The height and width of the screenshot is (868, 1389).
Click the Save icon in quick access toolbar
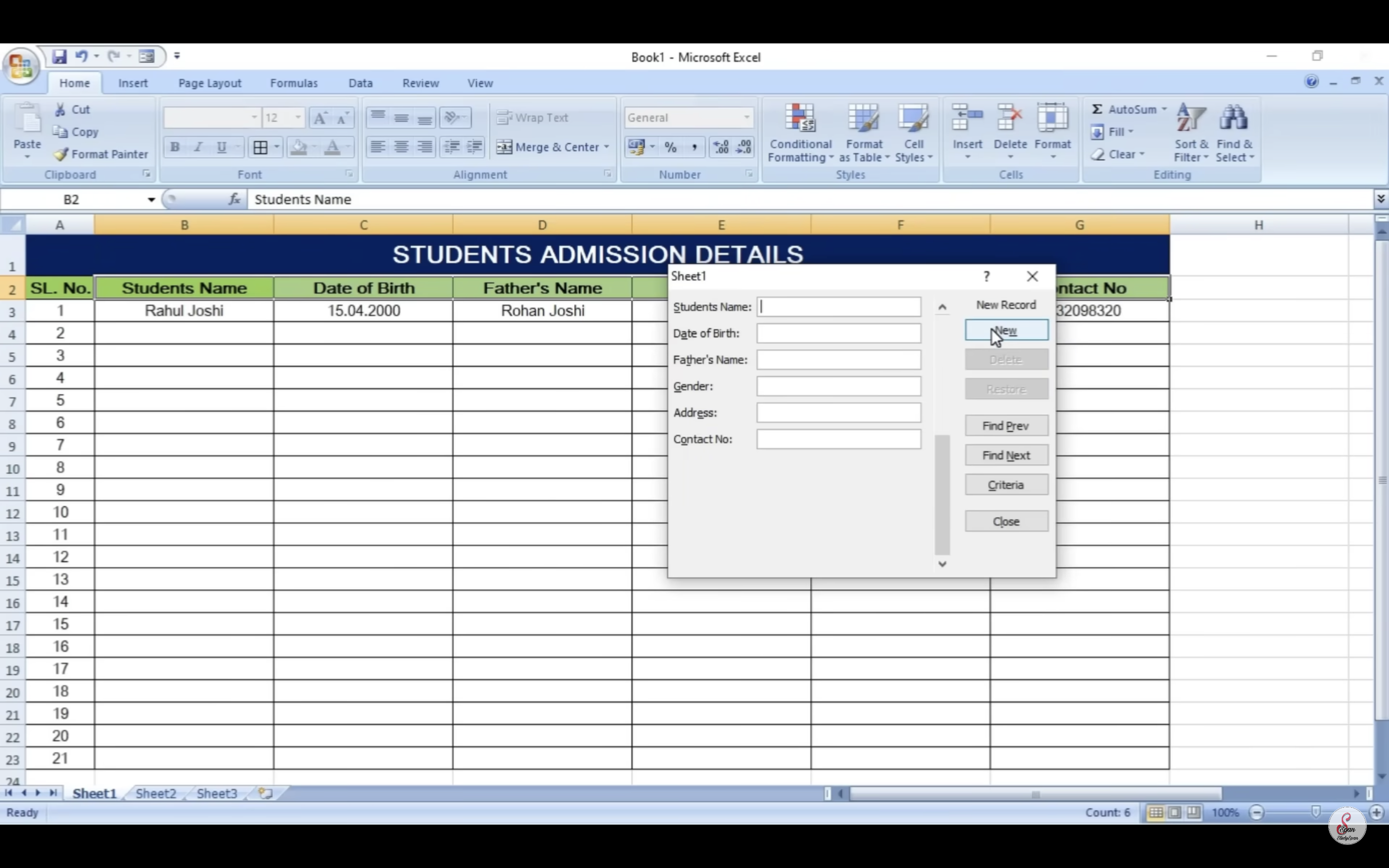(x=59, y=56)
